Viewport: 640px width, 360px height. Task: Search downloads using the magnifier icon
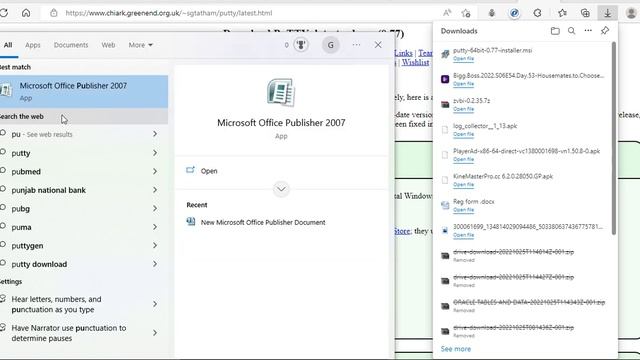571,31
